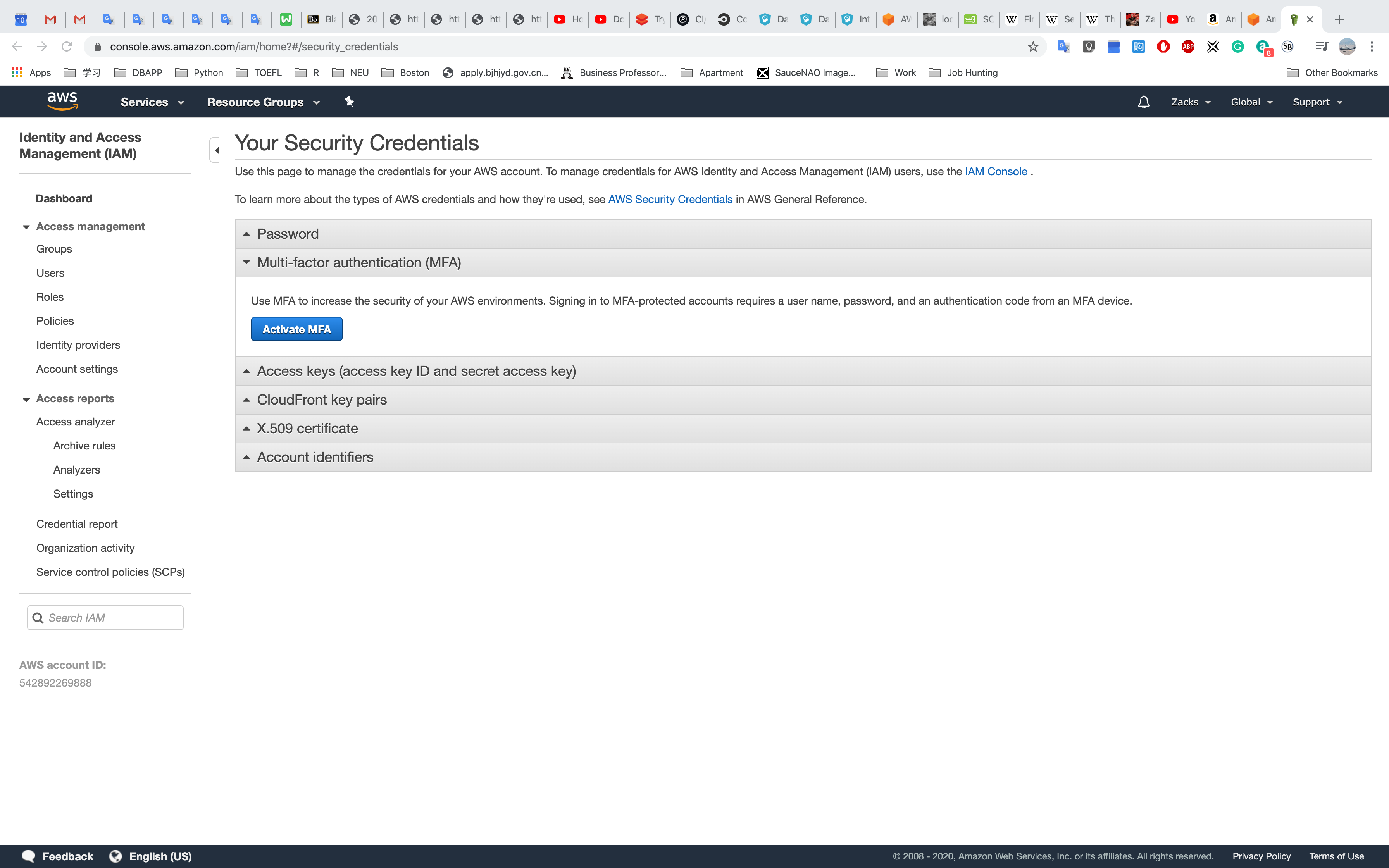Click the Adblock Plus extension icon

click(1188, 46)
